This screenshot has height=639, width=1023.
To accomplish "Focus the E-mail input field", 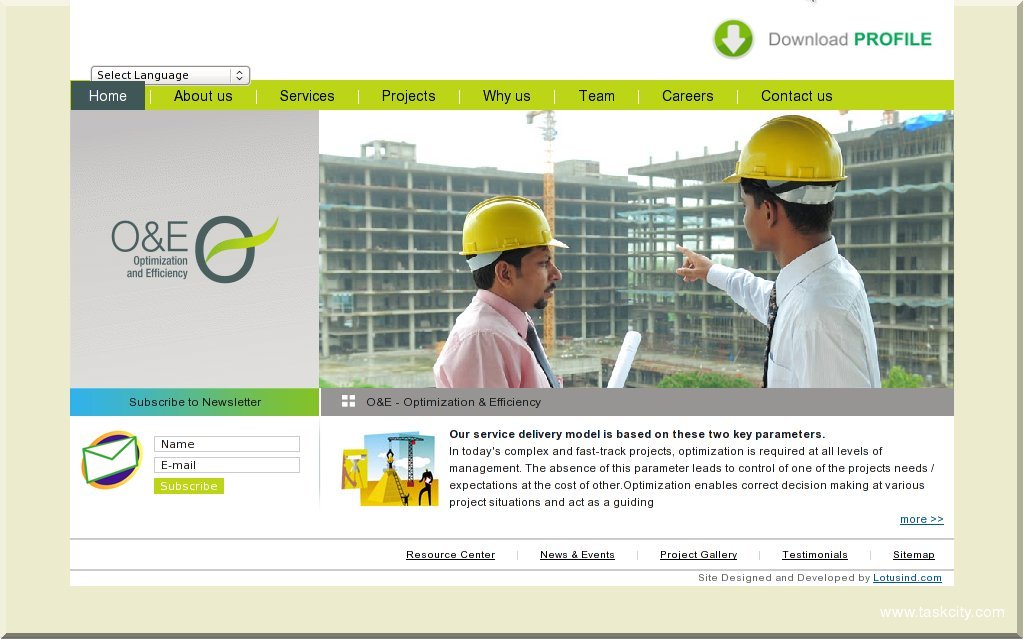I will [x=227, y=465].
